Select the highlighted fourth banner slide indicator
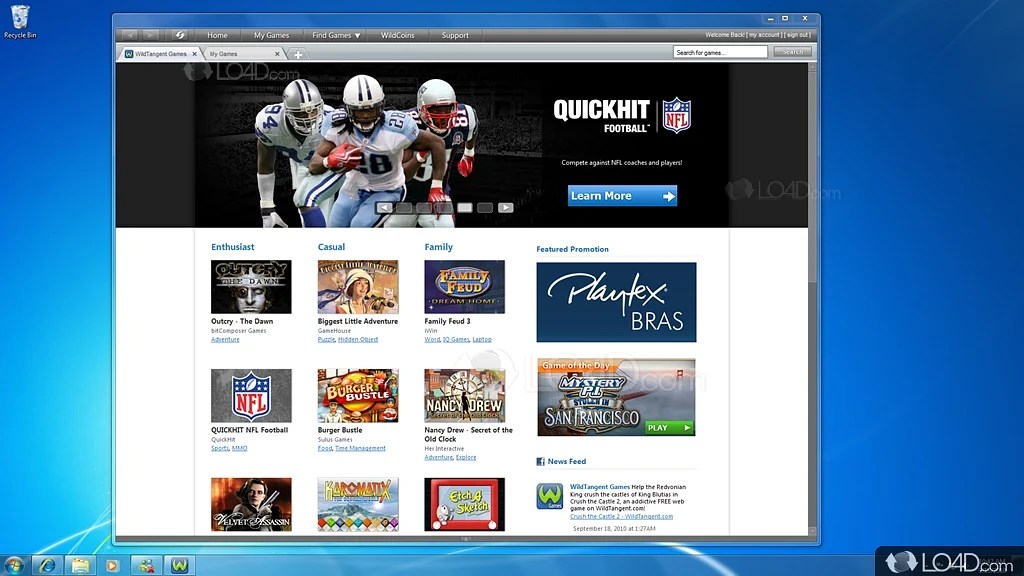Viewport: 1024px width, 576px height. click(465, 208)
